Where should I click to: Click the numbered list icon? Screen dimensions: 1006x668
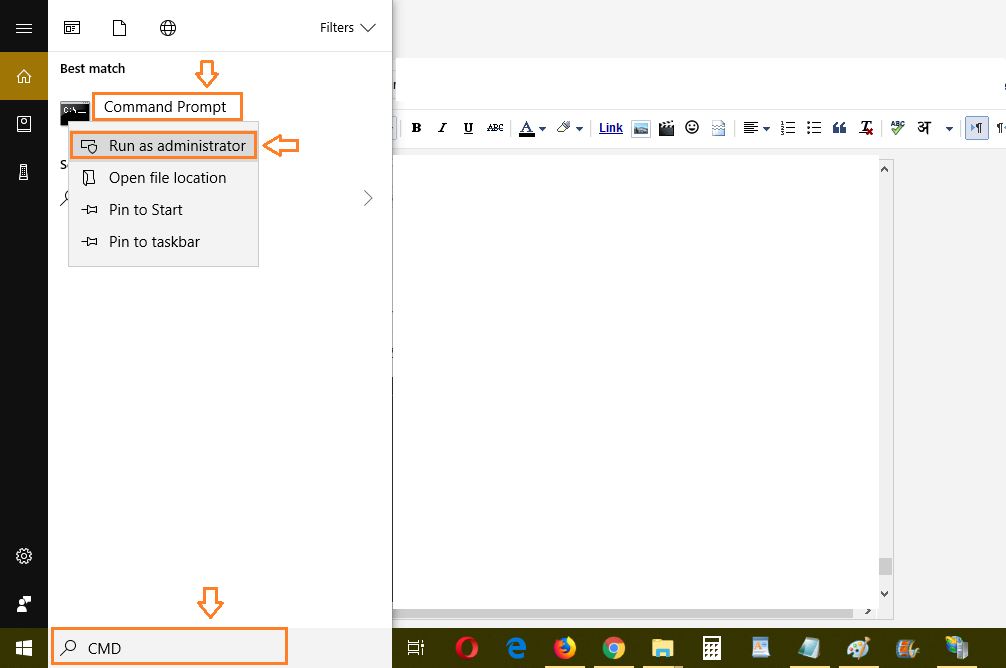click(788, 128)
